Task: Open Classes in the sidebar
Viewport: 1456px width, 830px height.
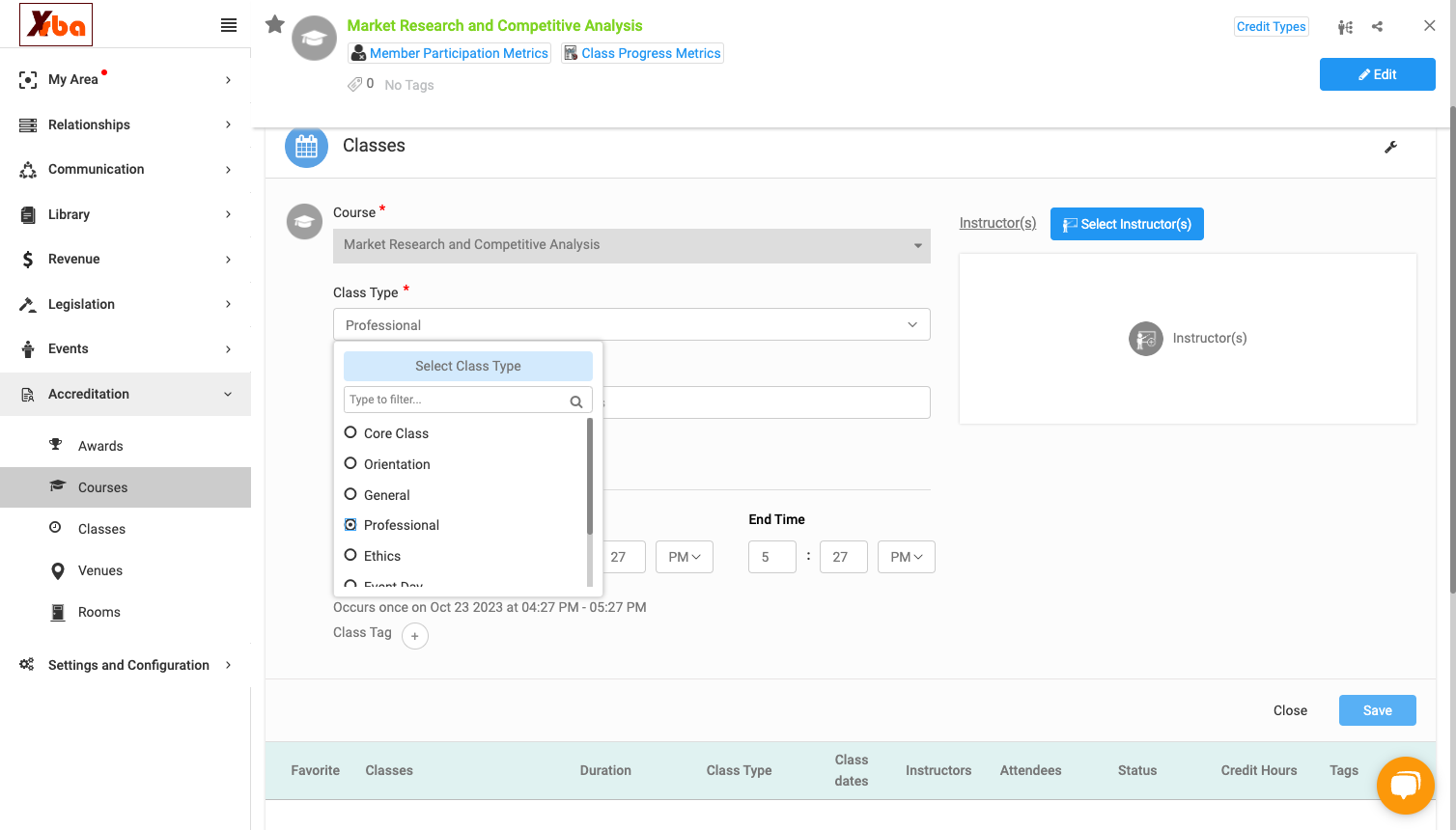Action: [x=101, y=529]
